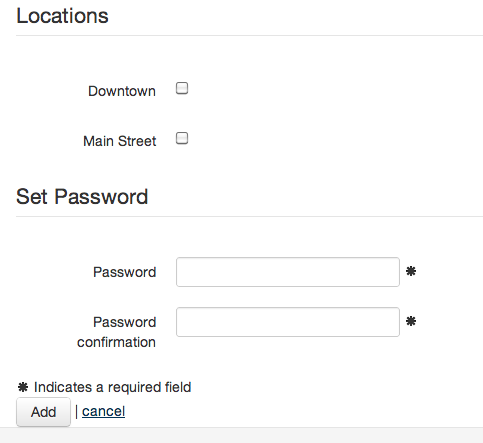
Task: Click the required asterisk beside Password confirmation
Action: tap(411, 321)
